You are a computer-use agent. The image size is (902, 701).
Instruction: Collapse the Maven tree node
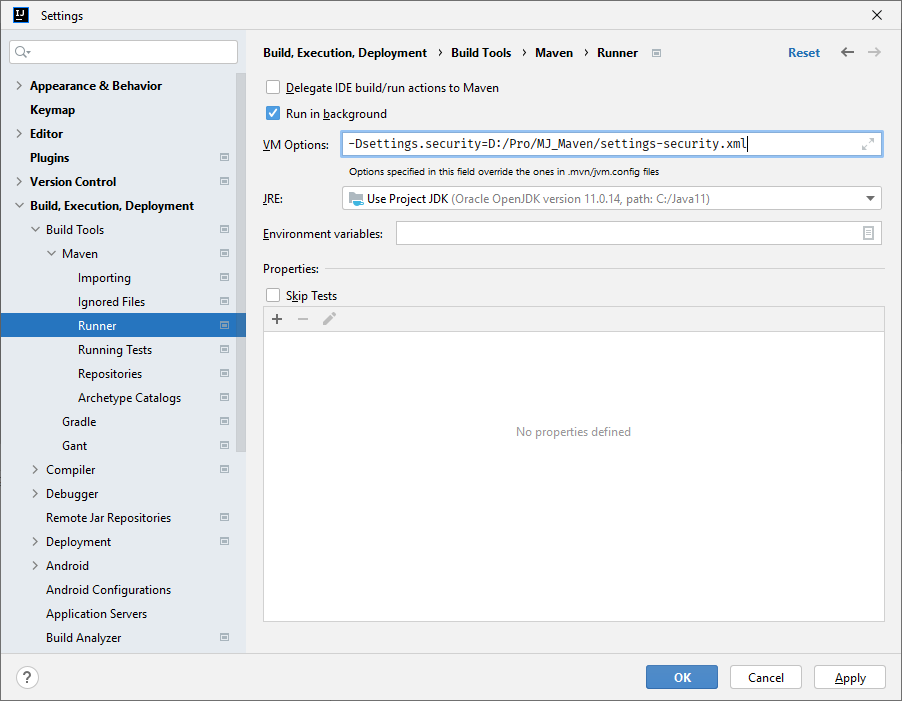(52, 254)
